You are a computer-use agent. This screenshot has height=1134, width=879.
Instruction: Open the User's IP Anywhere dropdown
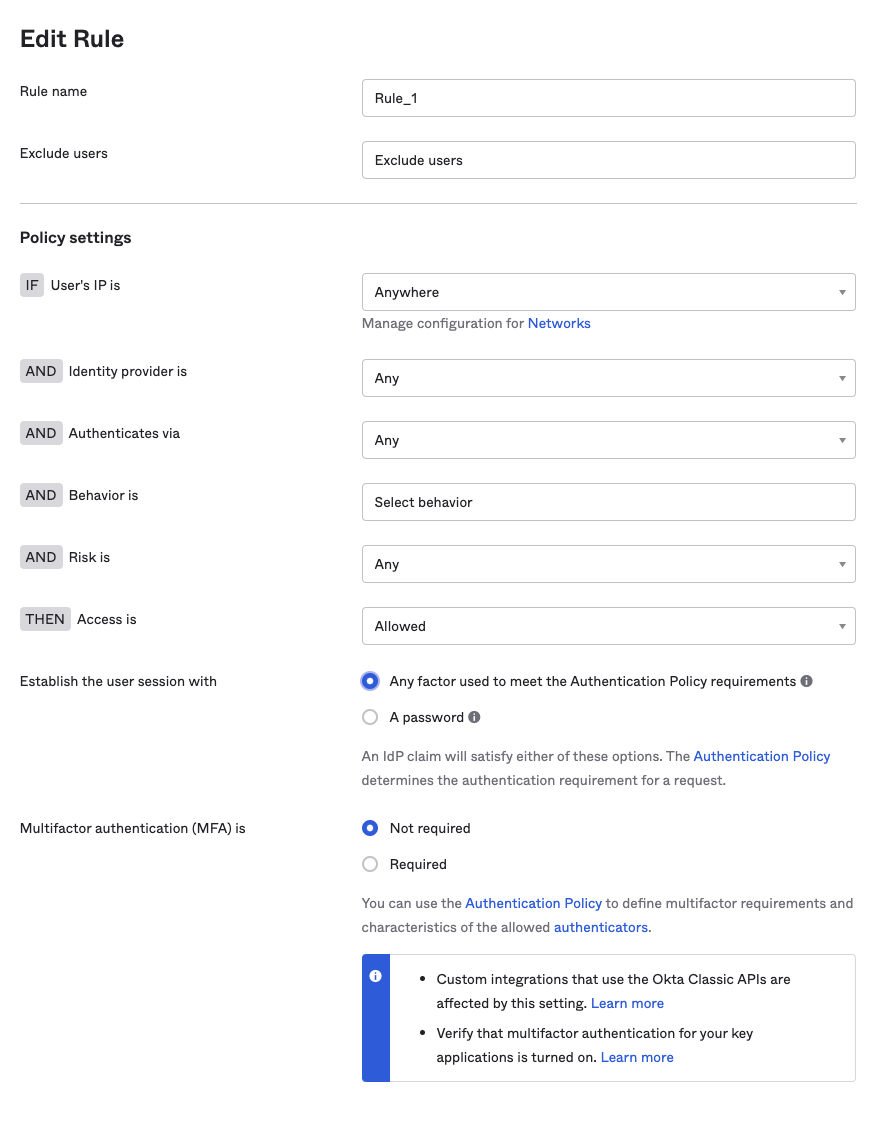click(x=608, y=292)
